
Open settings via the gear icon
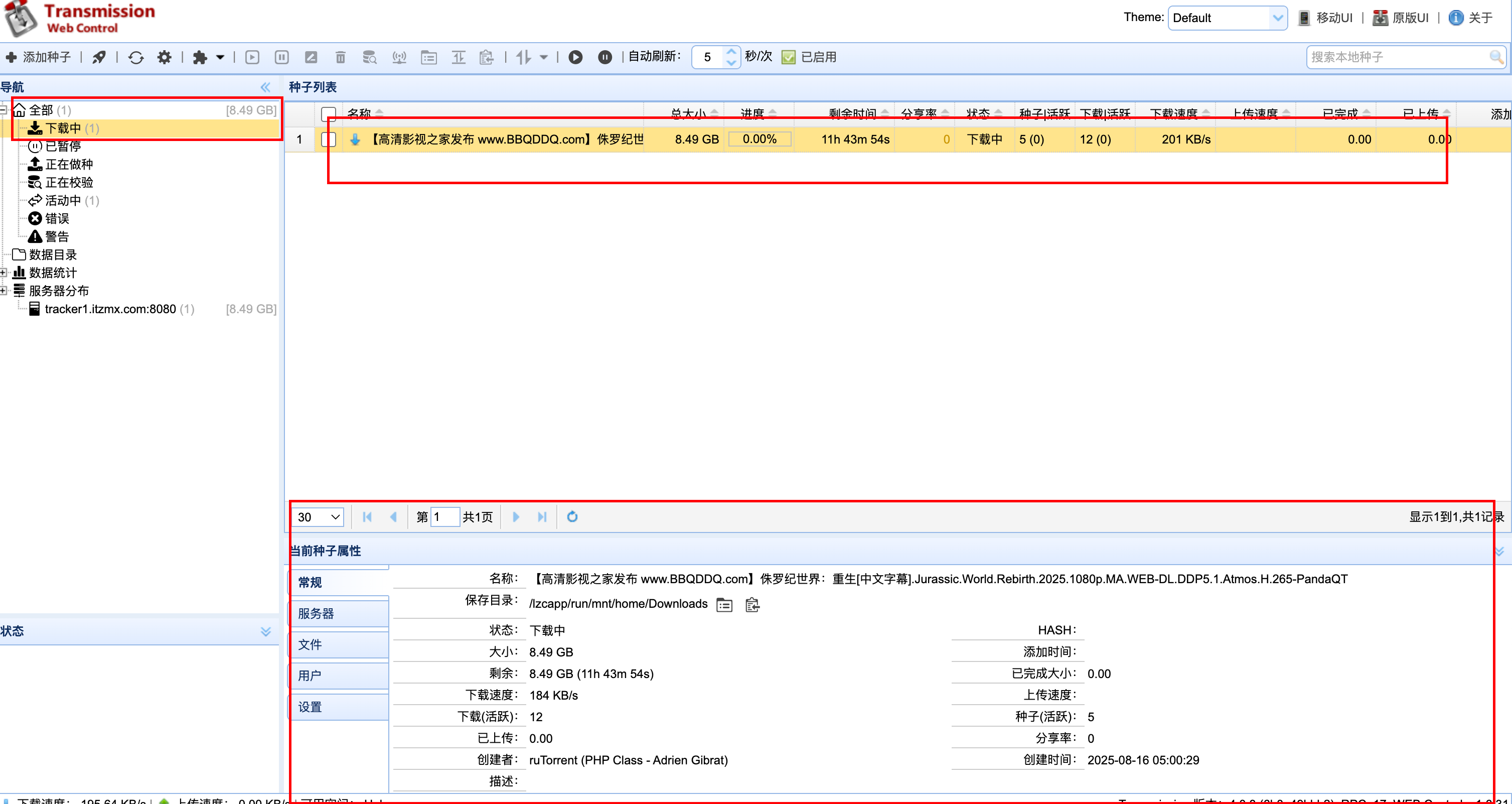tap(165, 57)
